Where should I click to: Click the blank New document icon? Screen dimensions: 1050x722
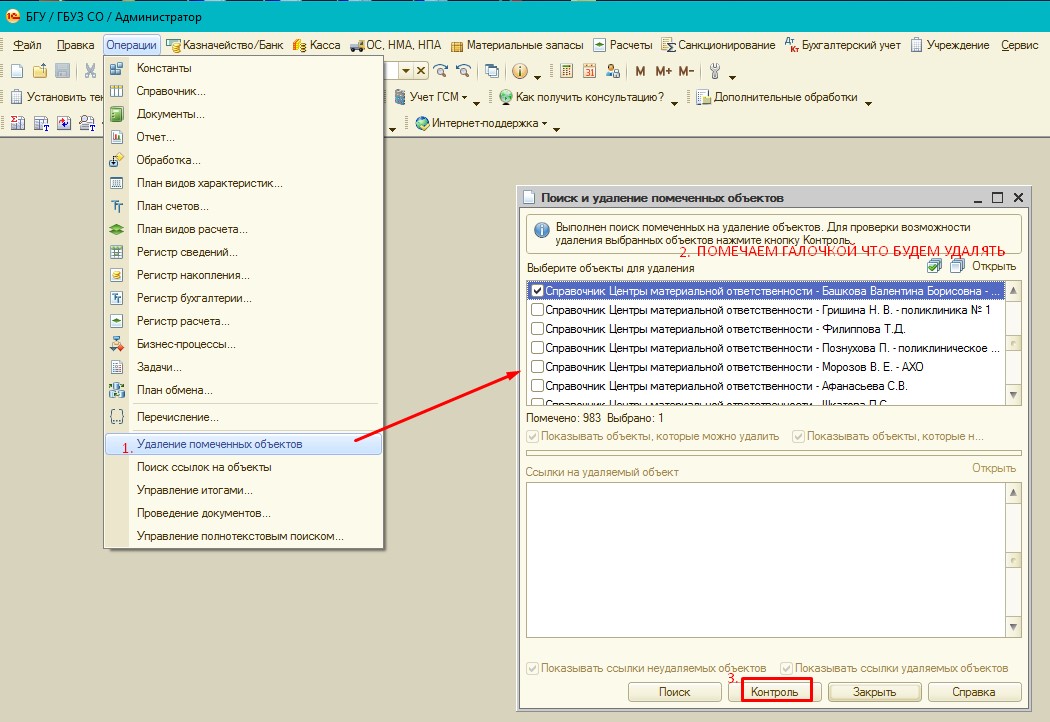click(16, 71)
